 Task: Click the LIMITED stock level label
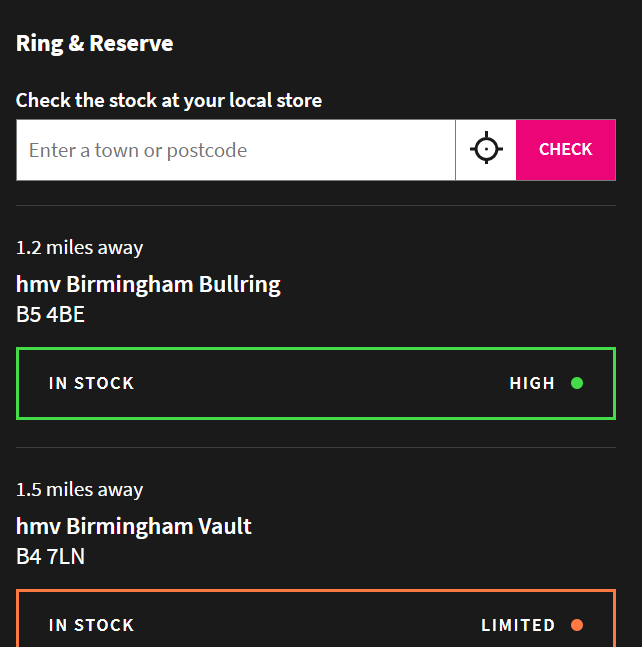[x=518, y=625]
